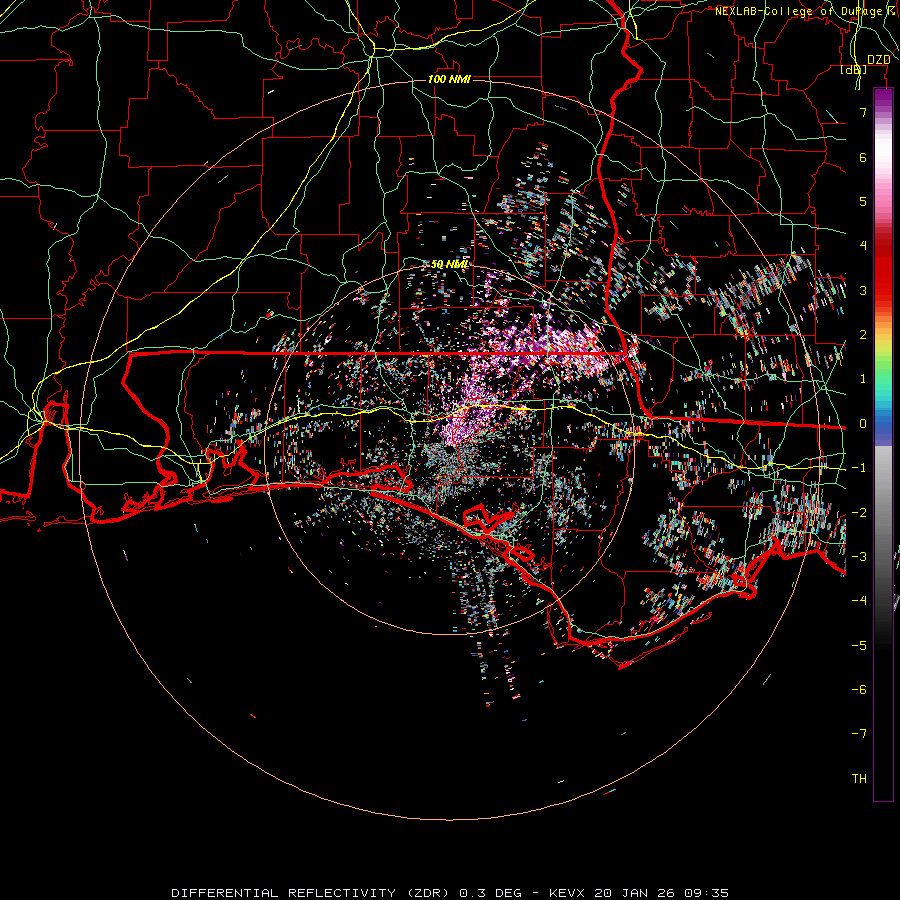
Task: Click the 4 value on the color scale
Action: (x=863, y=246)
